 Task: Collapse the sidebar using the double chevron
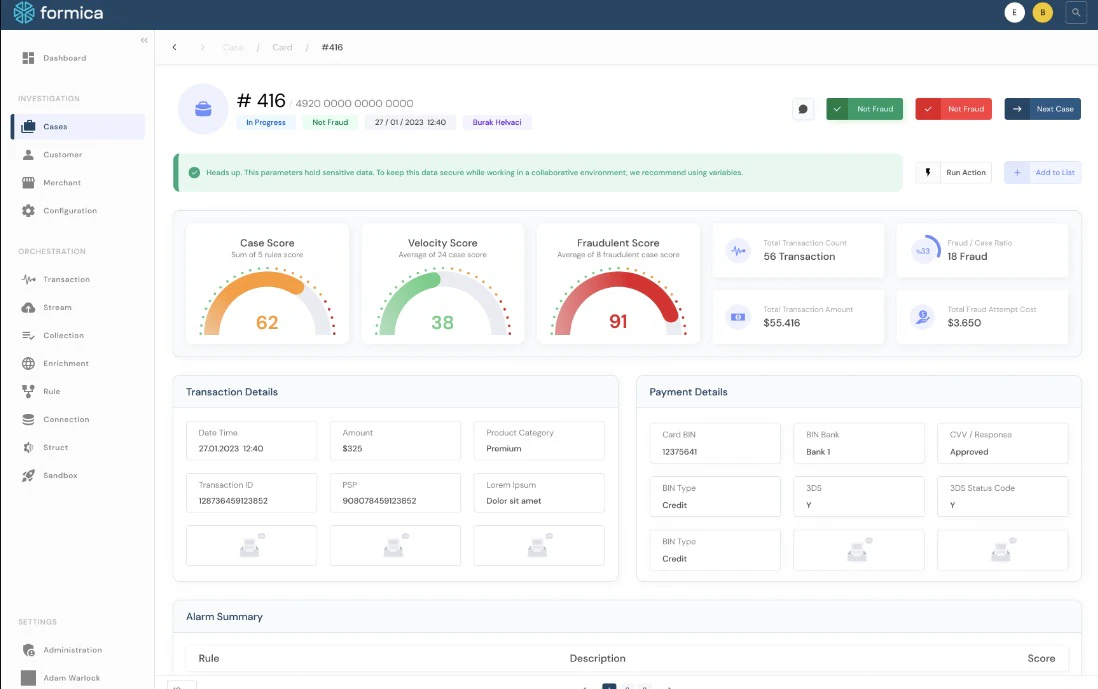tap(143, 40)
